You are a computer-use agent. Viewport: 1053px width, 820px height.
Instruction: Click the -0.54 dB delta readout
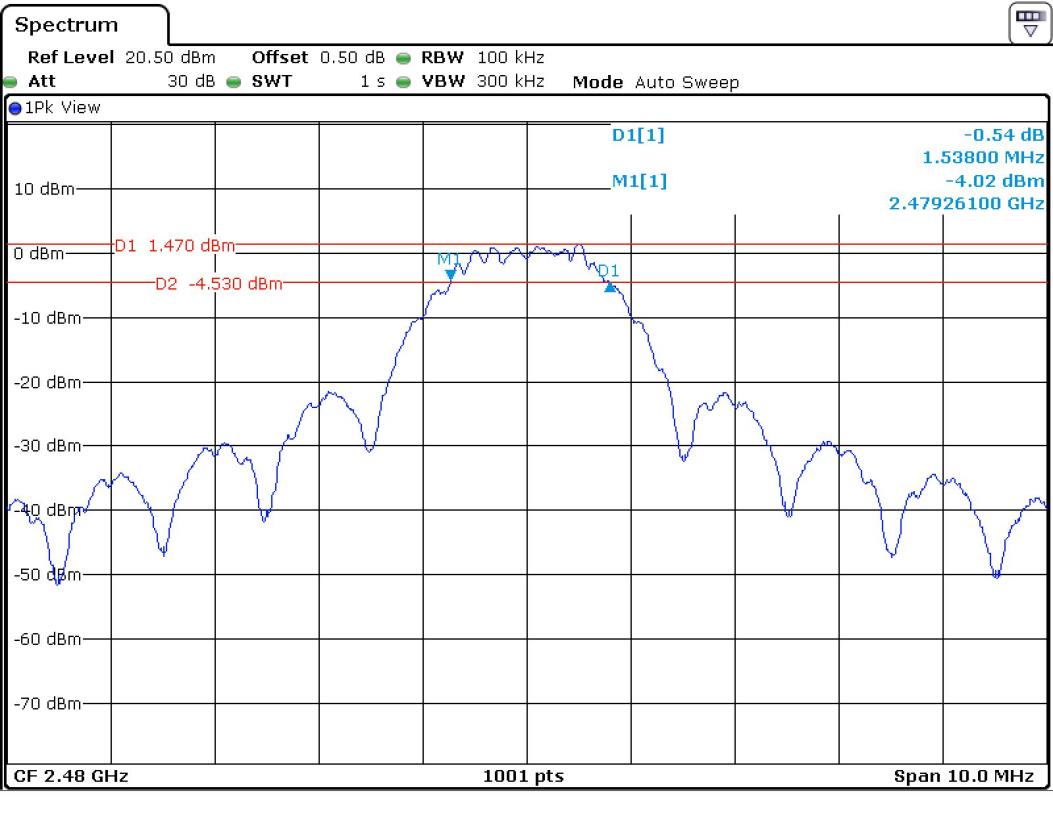click(1003, 135)
